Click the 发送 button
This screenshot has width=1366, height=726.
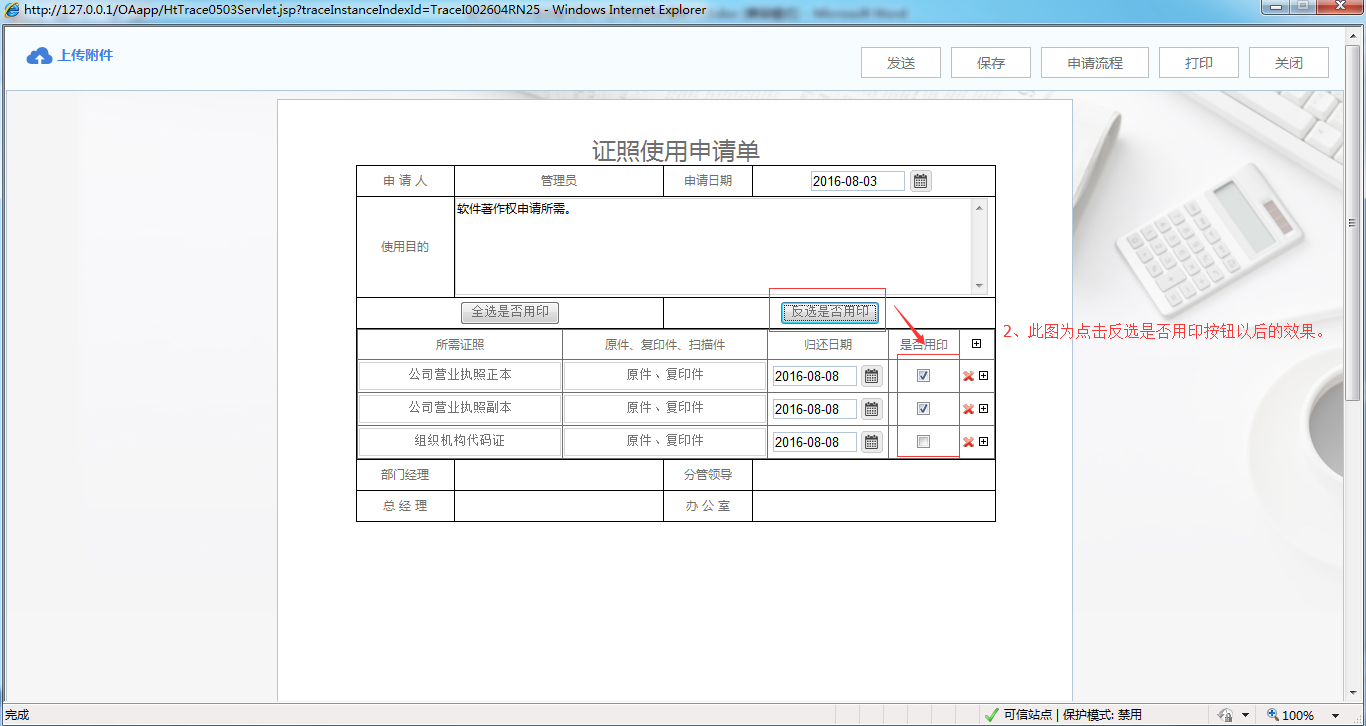pyautogui.click(x=899, y=61)
